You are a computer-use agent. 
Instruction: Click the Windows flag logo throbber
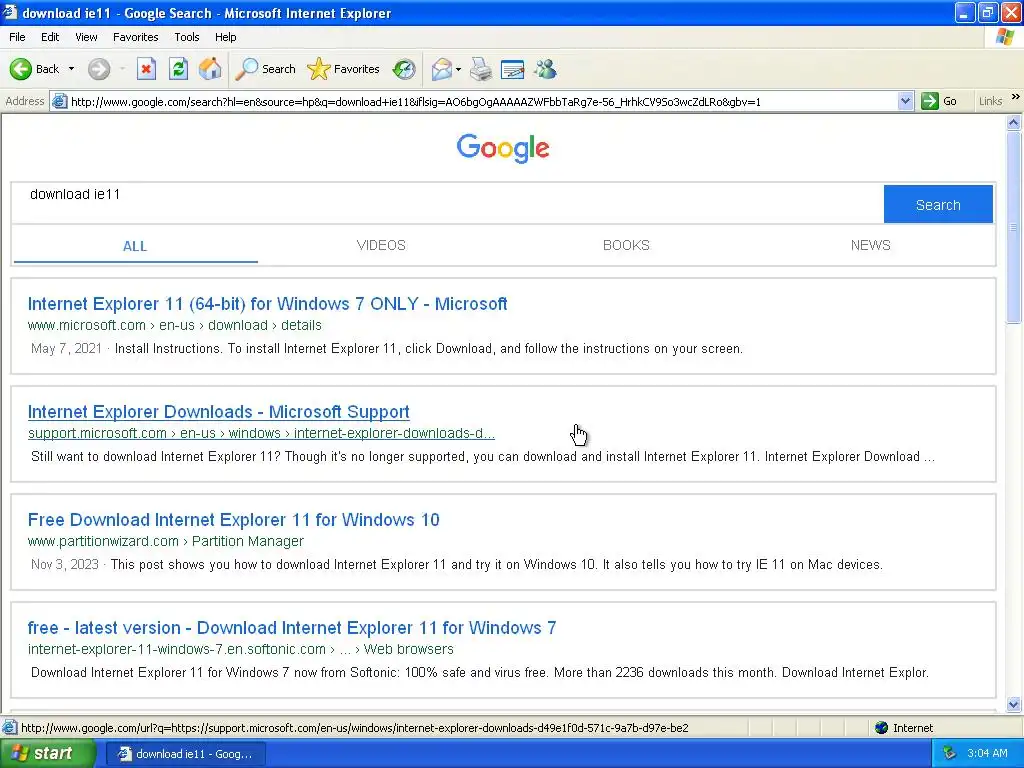click(1006, 37)
